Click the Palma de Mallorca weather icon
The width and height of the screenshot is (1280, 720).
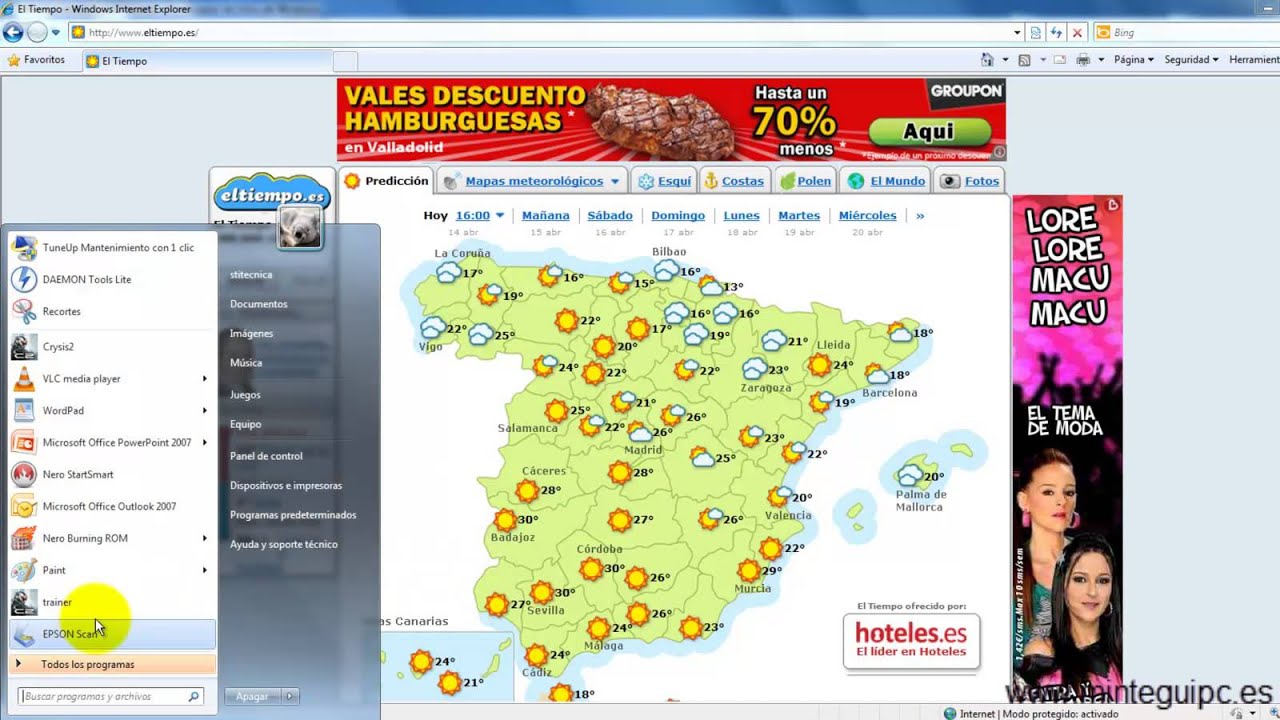910,475
